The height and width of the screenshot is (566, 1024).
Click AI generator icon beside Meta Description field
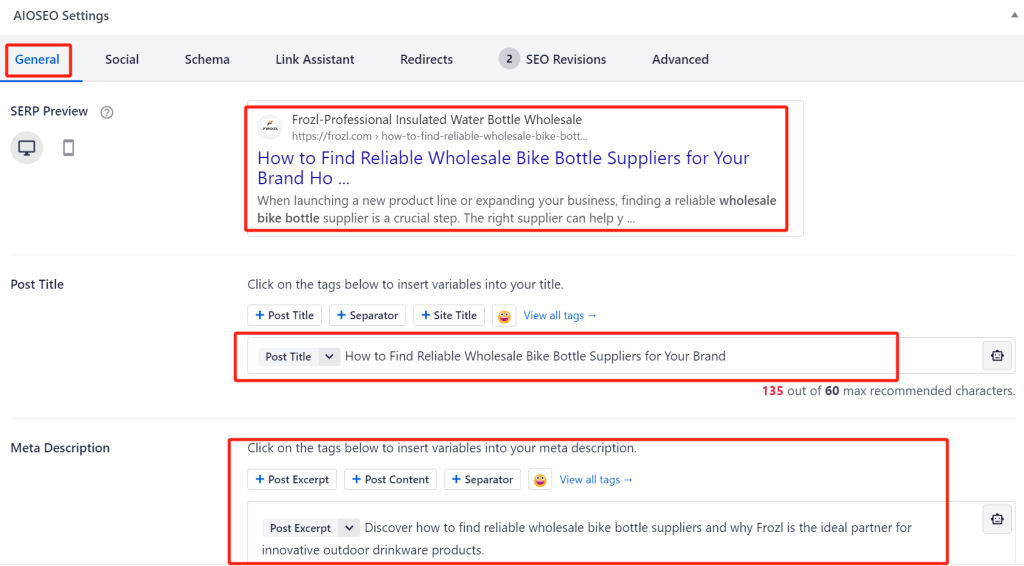click(x=997, y=518)
